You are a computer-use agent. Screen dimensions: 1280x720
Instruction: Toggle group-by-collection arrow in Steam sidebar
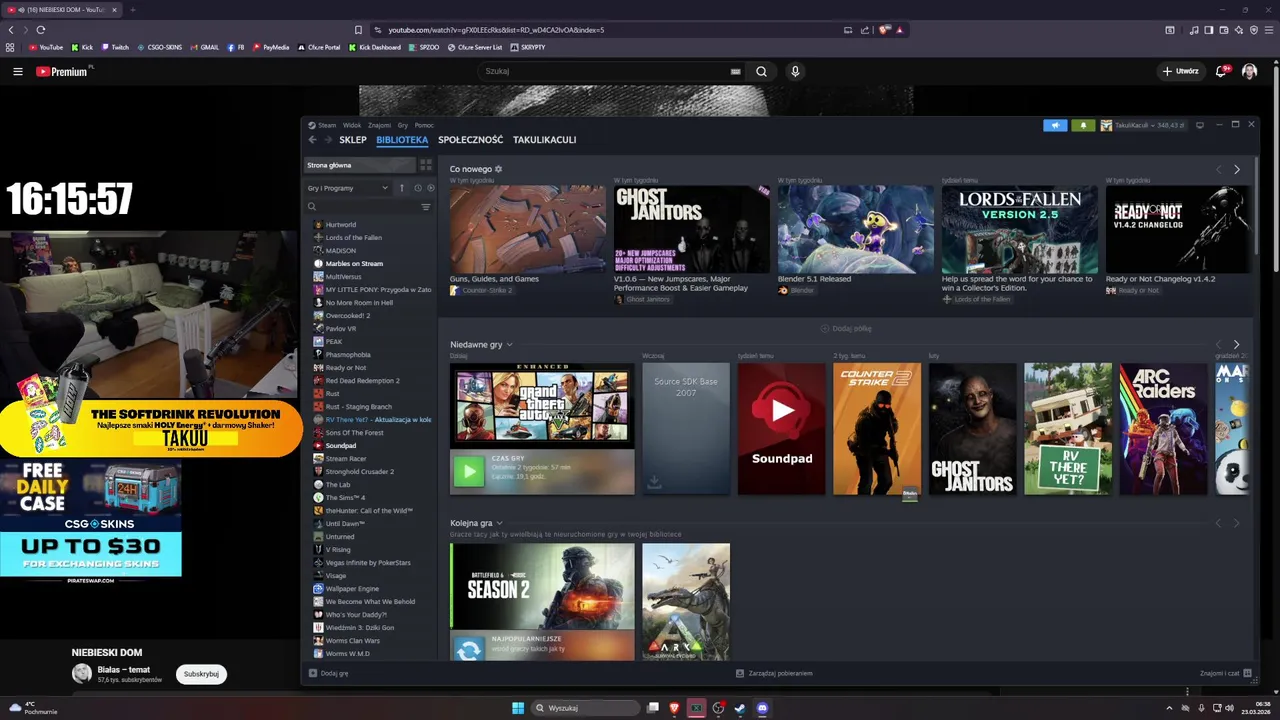tap(402, 188)
